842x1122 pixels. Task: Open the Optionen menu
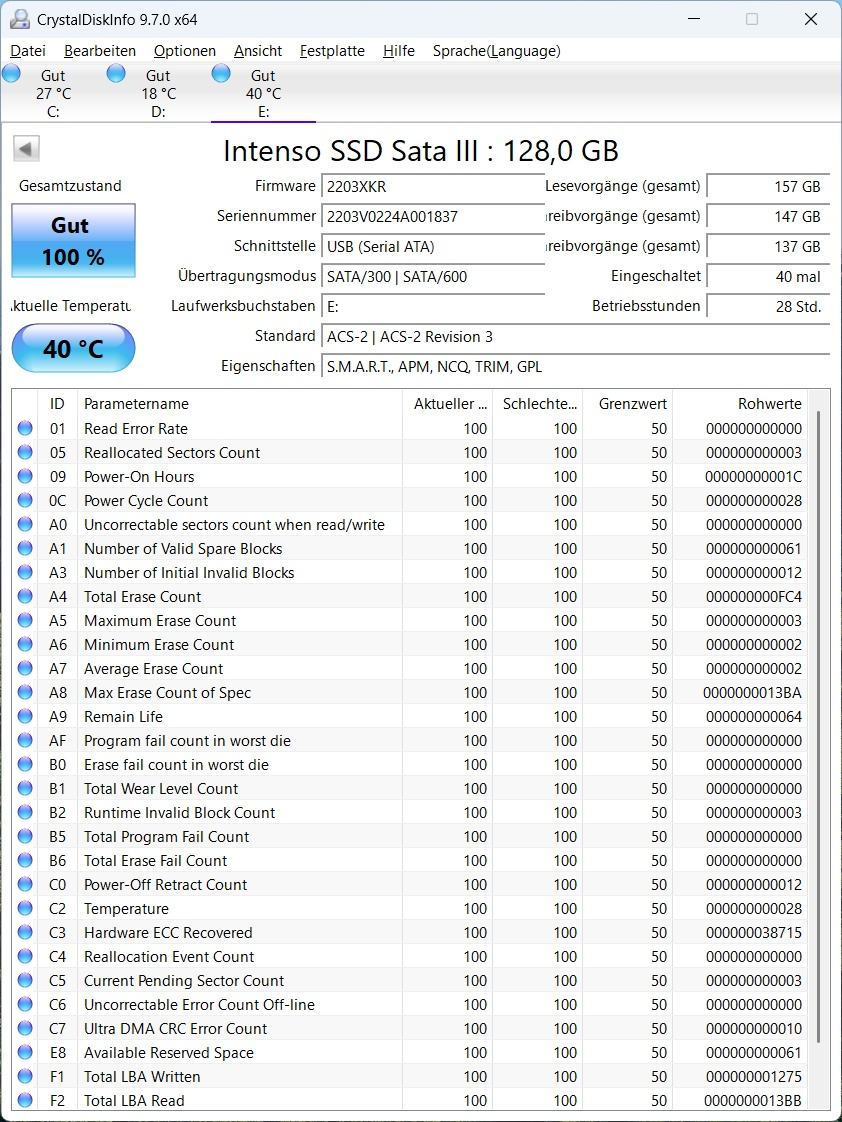185,51
